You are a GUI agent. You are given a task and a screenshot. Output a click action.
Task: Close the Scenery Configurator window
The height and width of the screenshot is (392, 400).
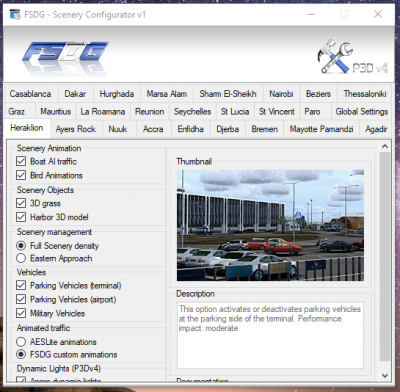tap(378, 14)
